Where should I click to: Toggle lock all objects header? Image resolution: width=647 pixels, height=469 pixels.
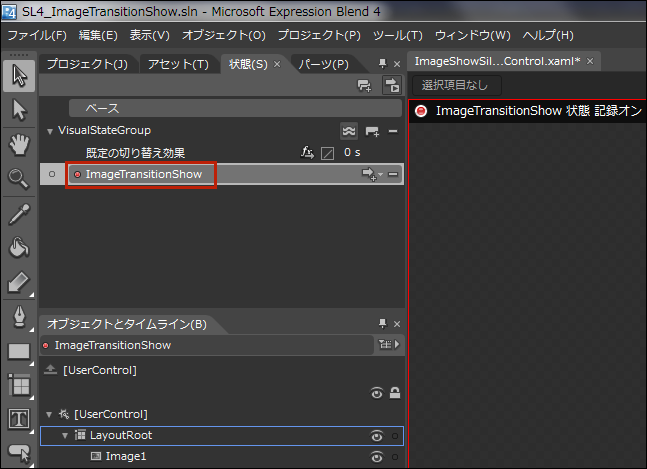(x=395, y=393)
